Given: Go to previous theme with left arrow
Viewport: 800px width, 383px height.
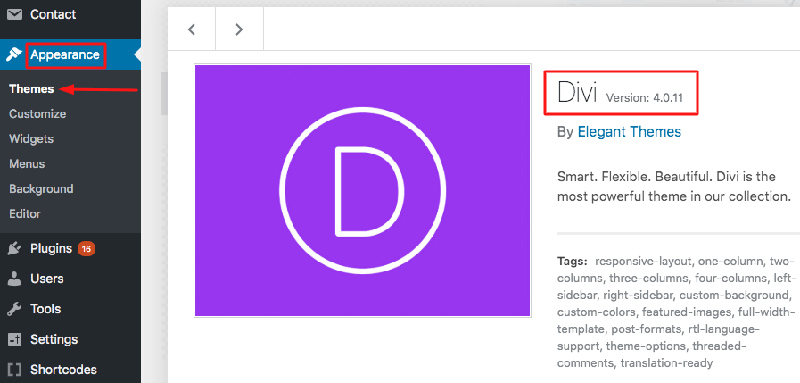Looking at the screenshot, I should (192, 30).
